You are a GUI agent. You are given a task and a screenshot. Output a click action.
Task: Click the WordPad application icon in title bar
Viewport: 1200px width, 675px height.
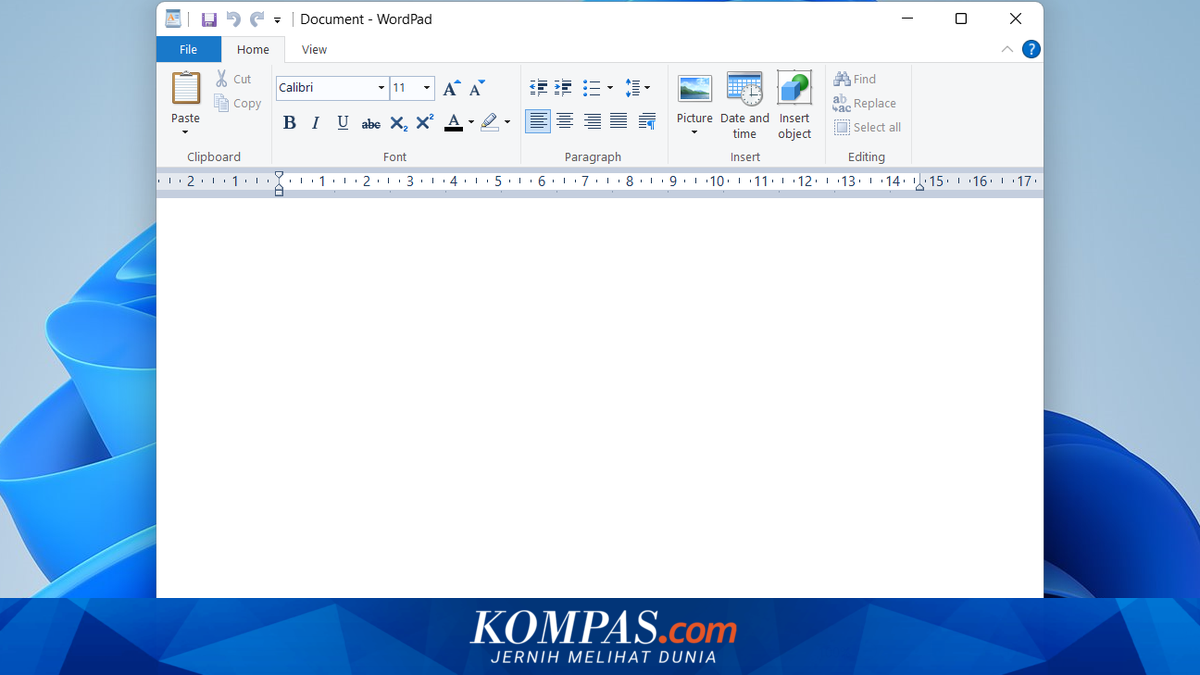tap(173, 19)
